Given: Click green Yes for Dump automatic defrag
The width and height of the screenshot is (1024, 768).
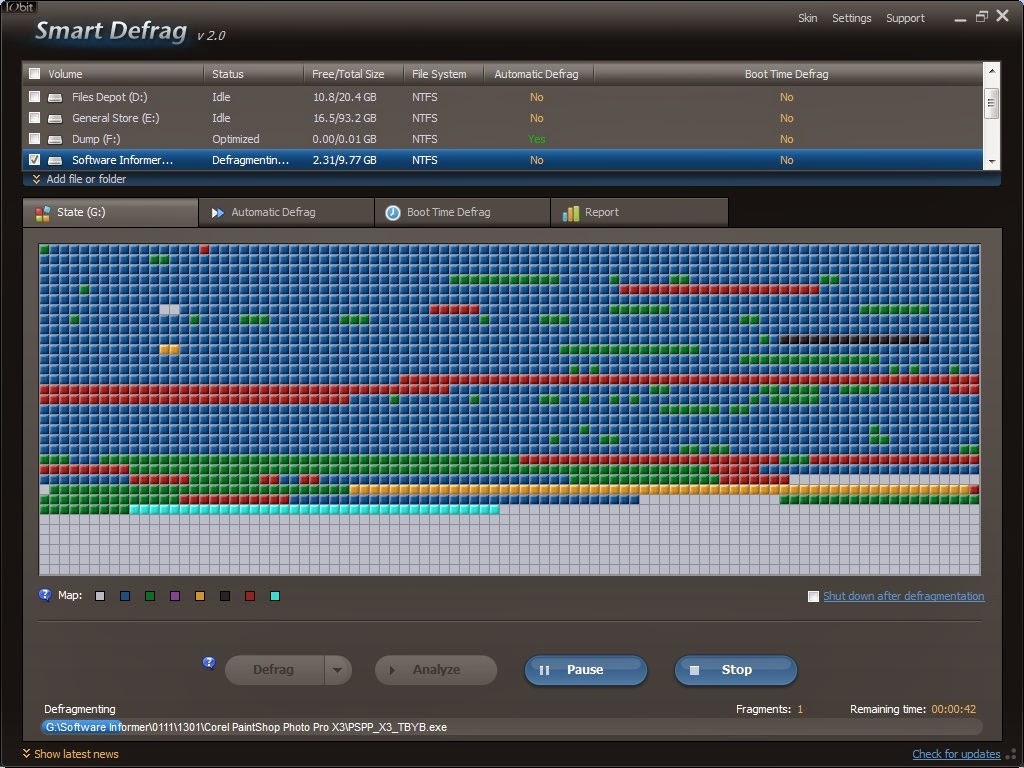Looking at the screenshot, I should 537,139.
